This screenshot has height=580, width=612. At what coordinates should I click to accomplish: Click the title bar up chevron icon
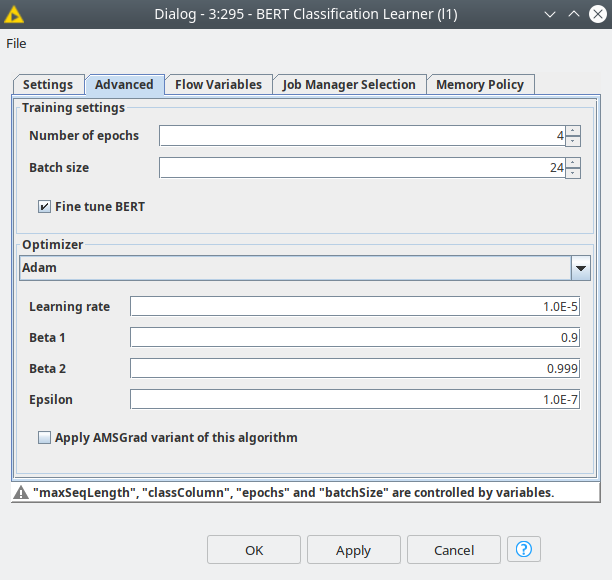coord(574,14)
